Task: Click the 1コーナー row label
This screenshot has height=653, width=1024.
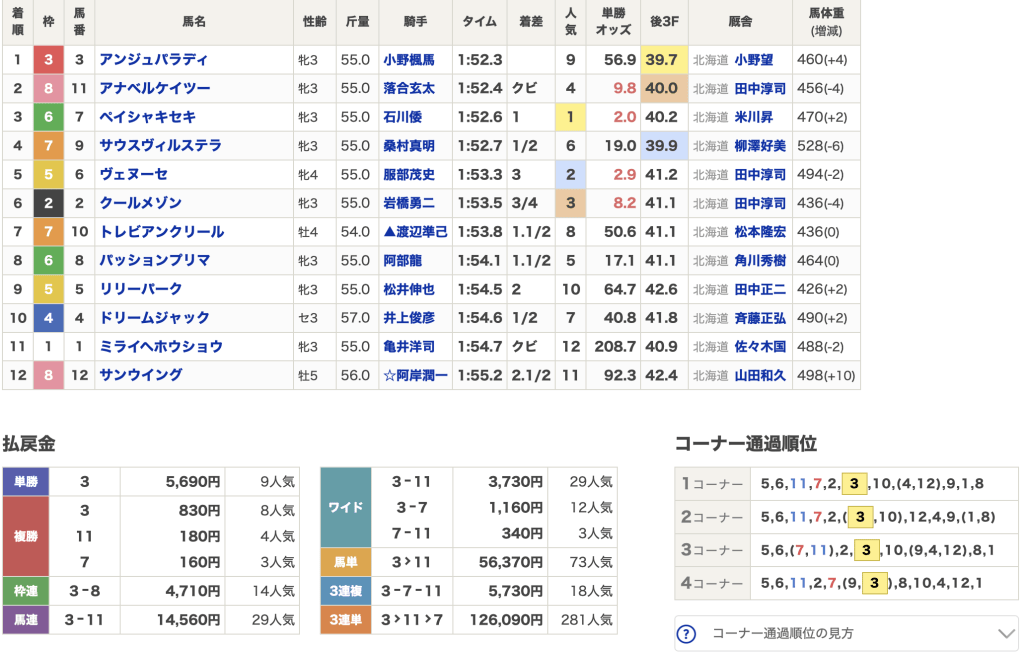Action: tap(712, 484)
